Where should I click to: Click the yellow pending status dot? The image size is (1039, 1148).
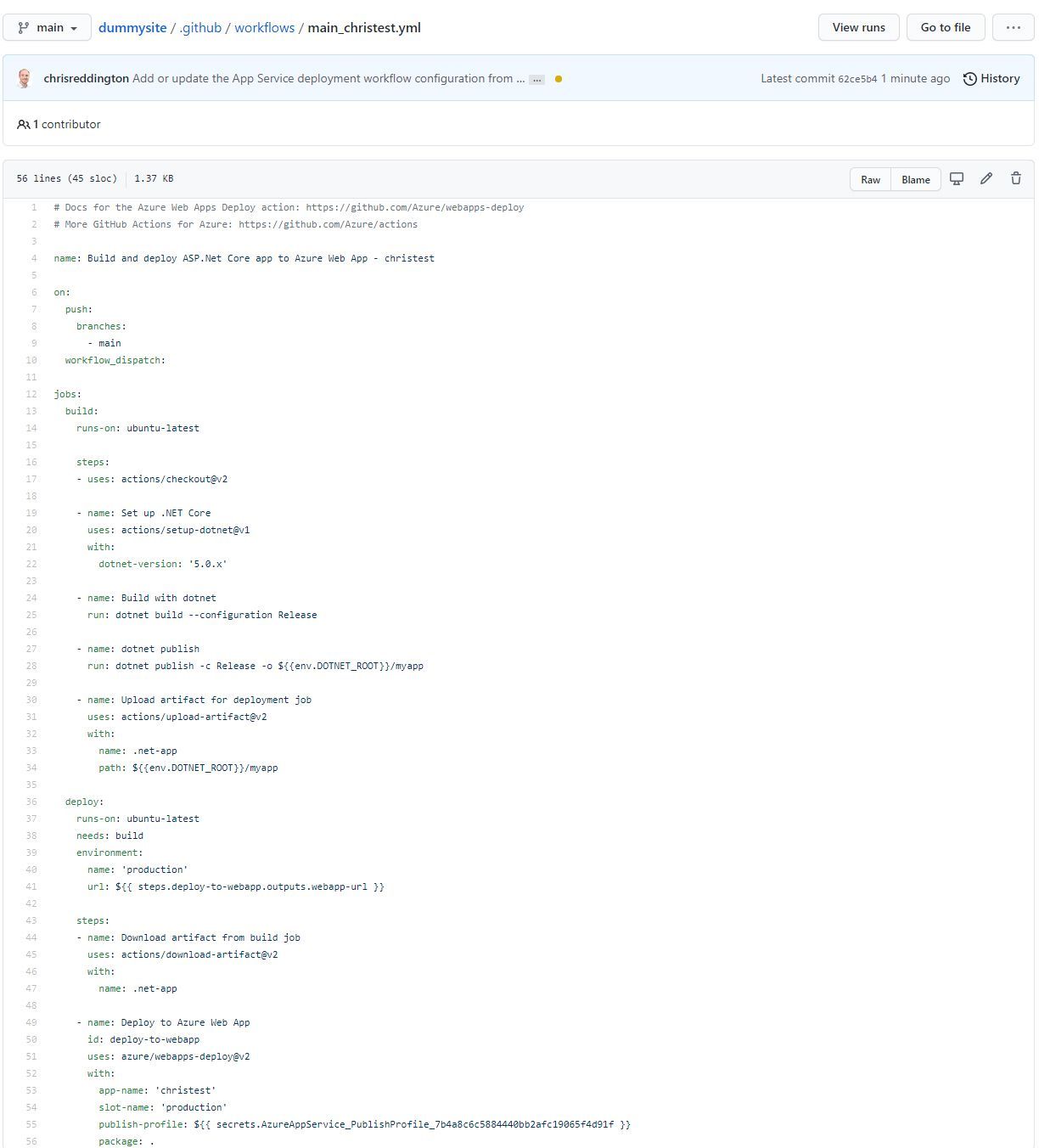558,79
